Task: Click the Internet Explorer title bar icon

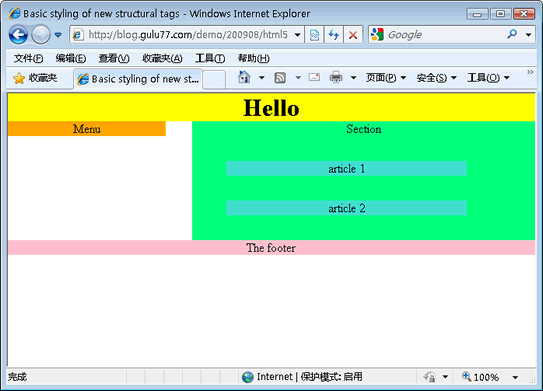Action: click(15, 14)
